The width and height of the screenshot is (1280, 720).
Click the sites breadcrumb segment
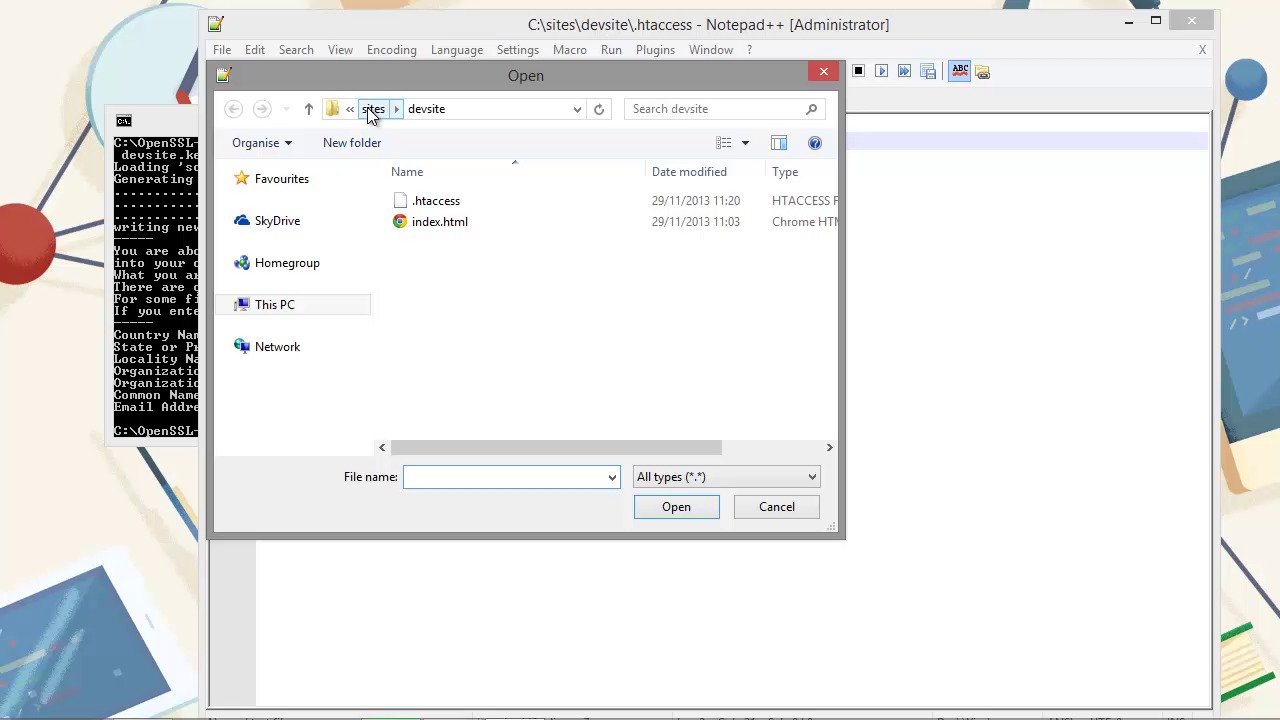pyautogui.click(x=373, y=109)
